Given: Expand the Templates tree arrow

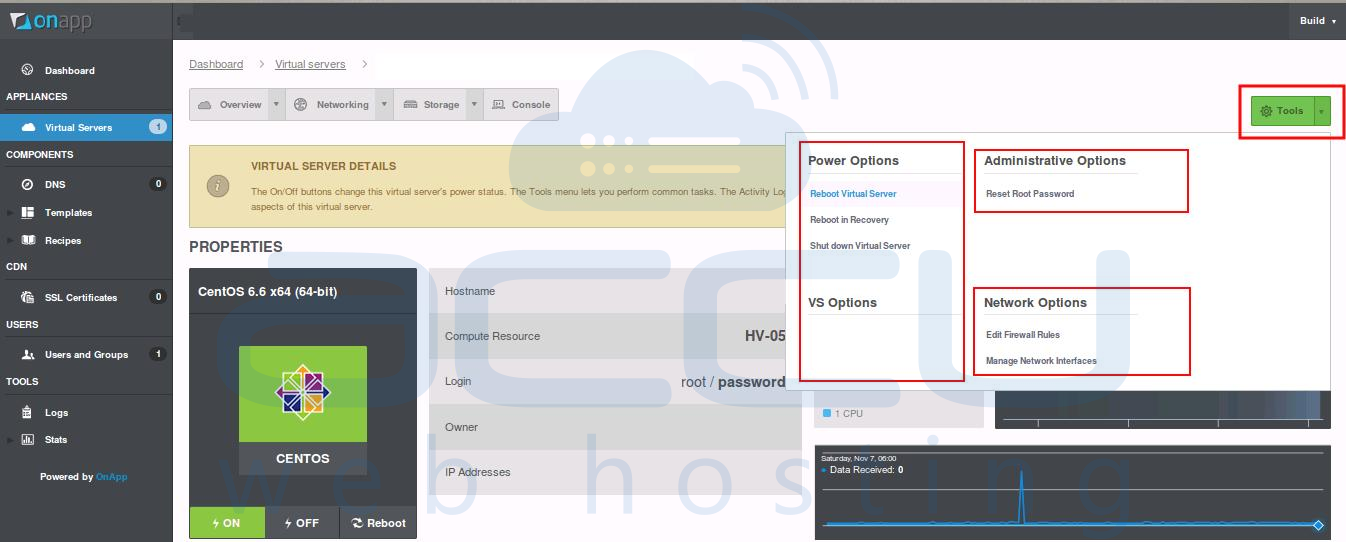Looking at the screenshot, I should [11, 213].
